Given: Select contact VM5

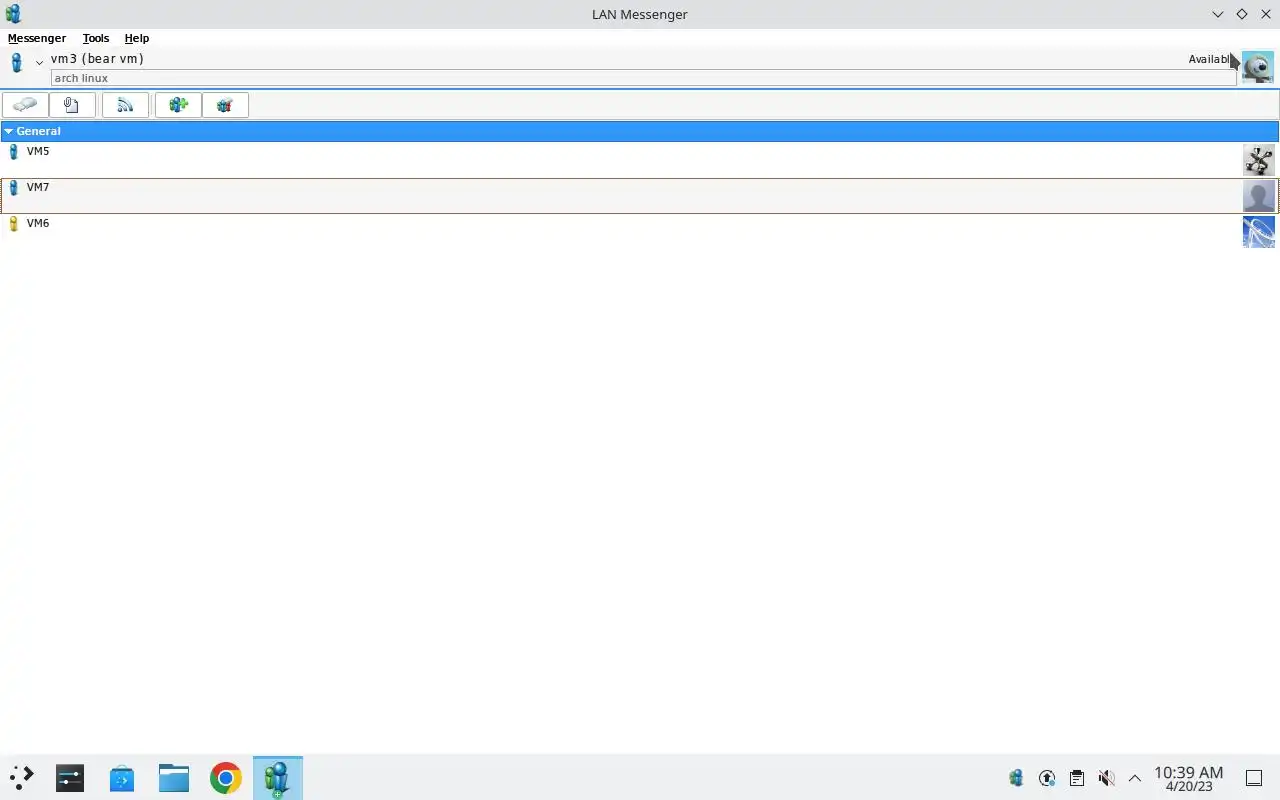Looking at the screenshot, I should [640, 160].
